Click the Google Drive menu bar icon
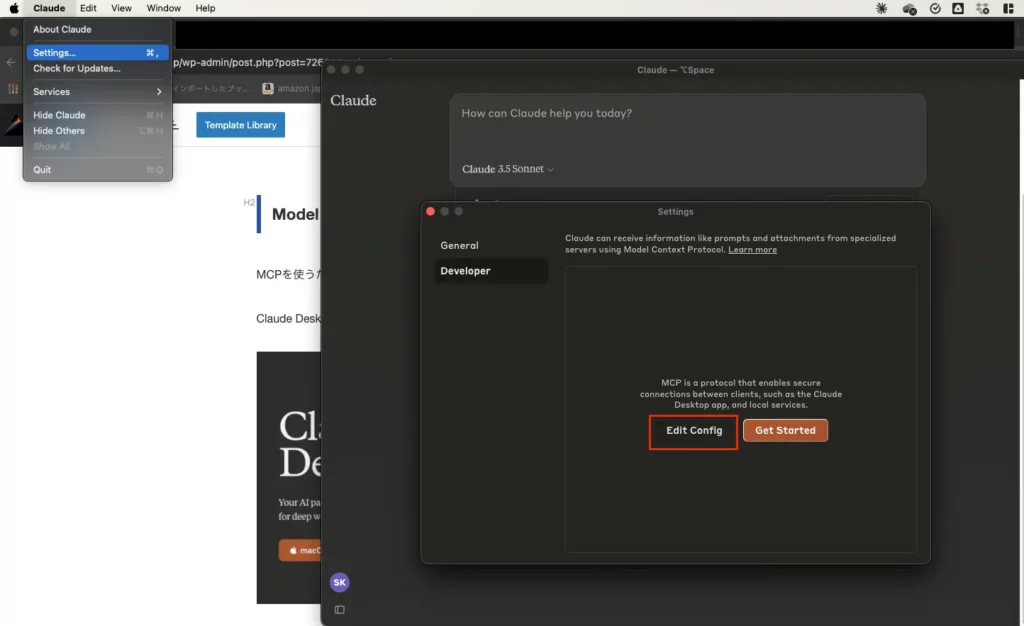 pos(958,8)
